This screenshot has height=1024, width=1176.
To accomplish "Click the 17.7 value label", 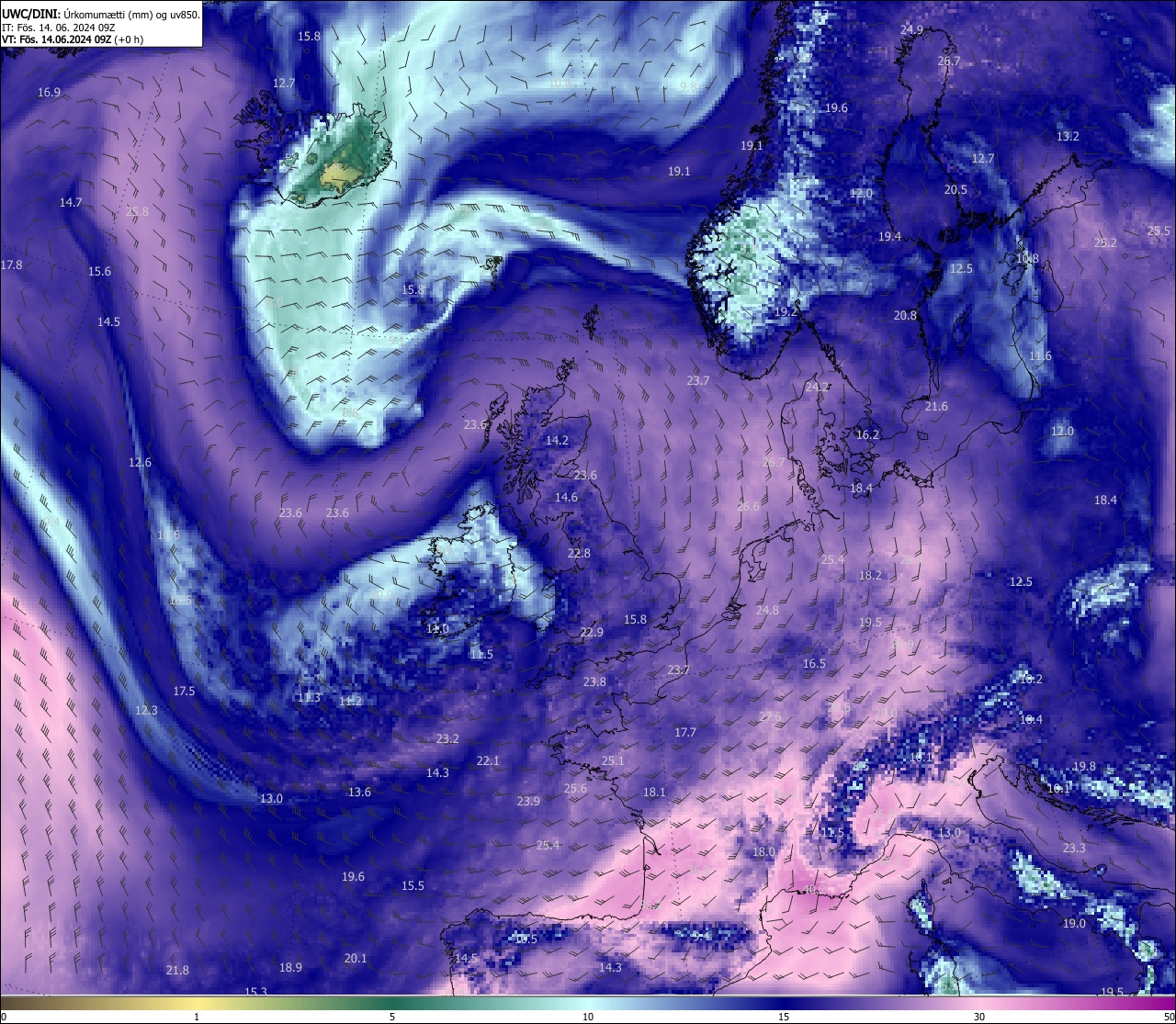I will tap(684, 732).
